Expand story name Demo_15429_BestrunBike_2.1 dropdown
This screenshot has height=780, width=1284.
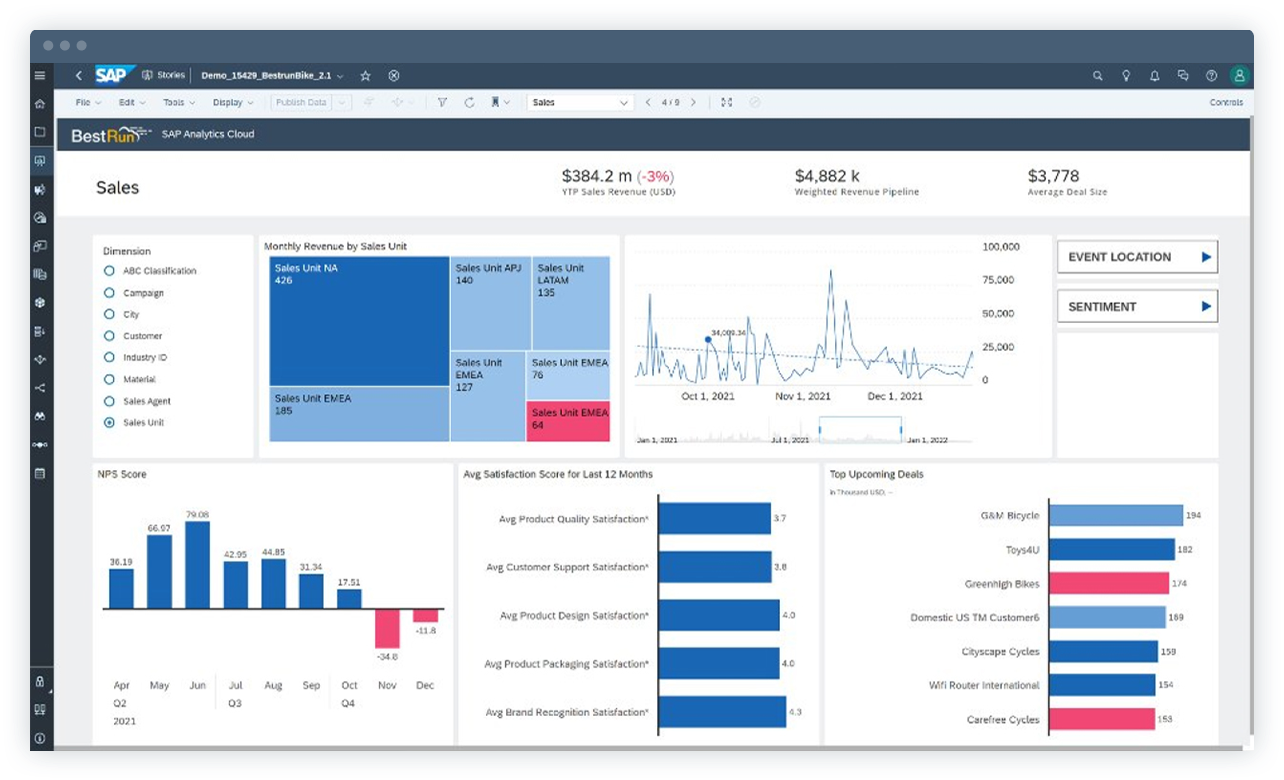[x=340, y=76]
